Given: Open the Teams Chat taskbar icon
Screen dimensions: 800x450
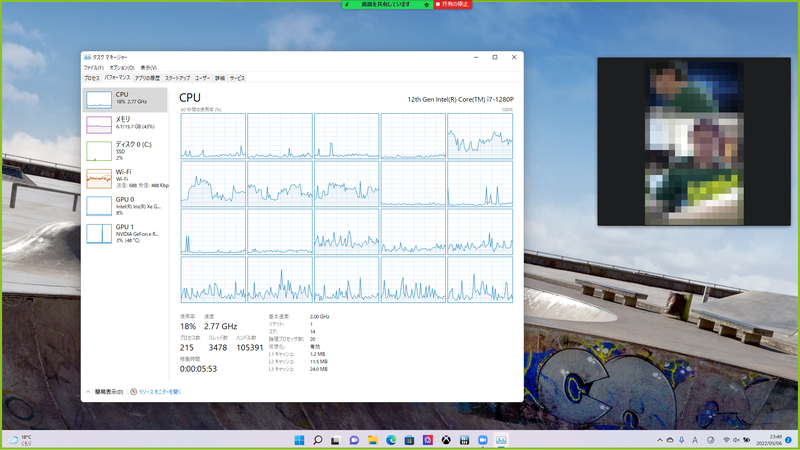Looking at the screenshot, I should tap(354, 440).
